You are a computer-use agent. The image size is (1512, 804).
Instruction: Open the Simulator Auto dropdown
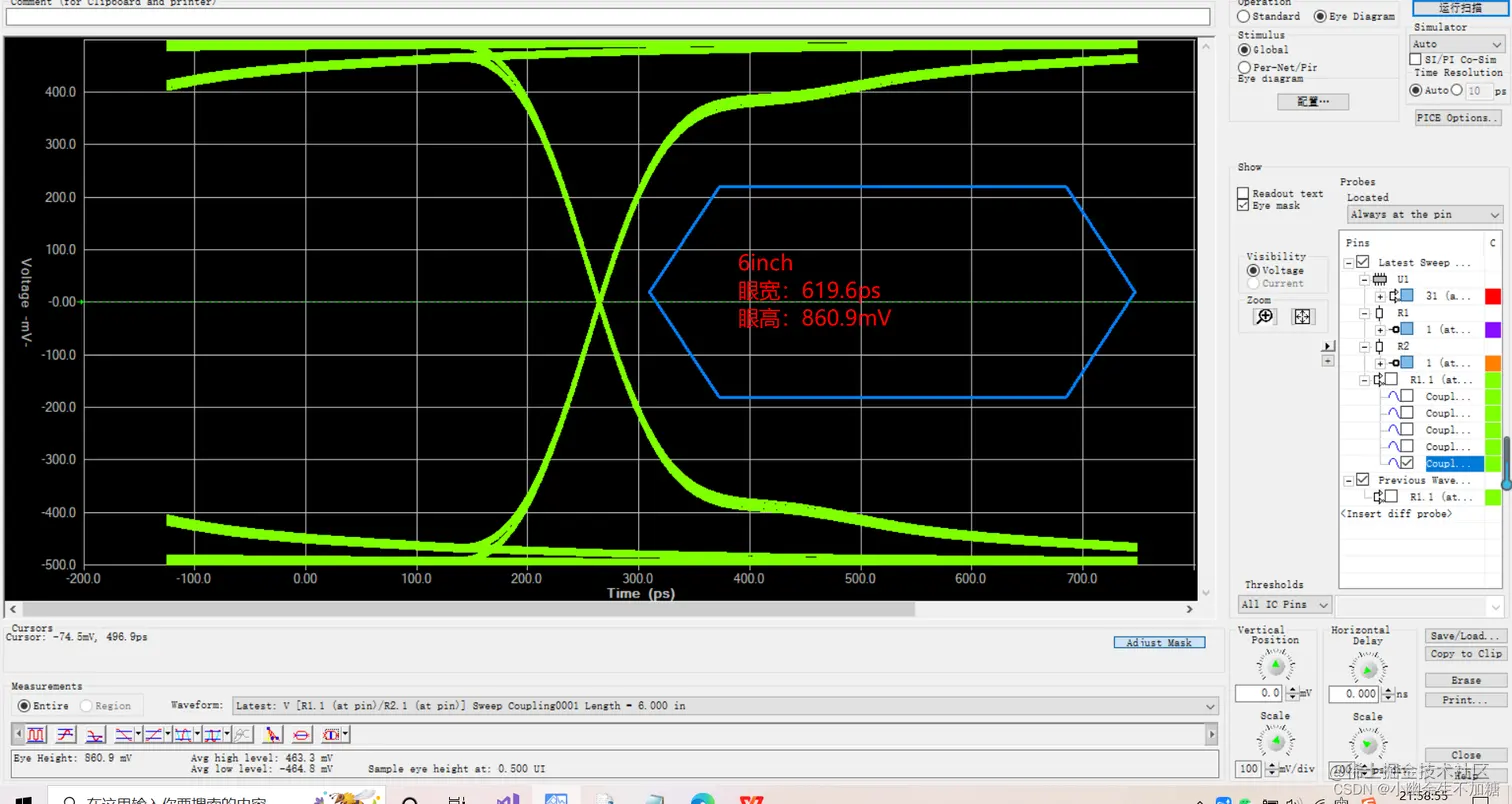click(1456, 44)
